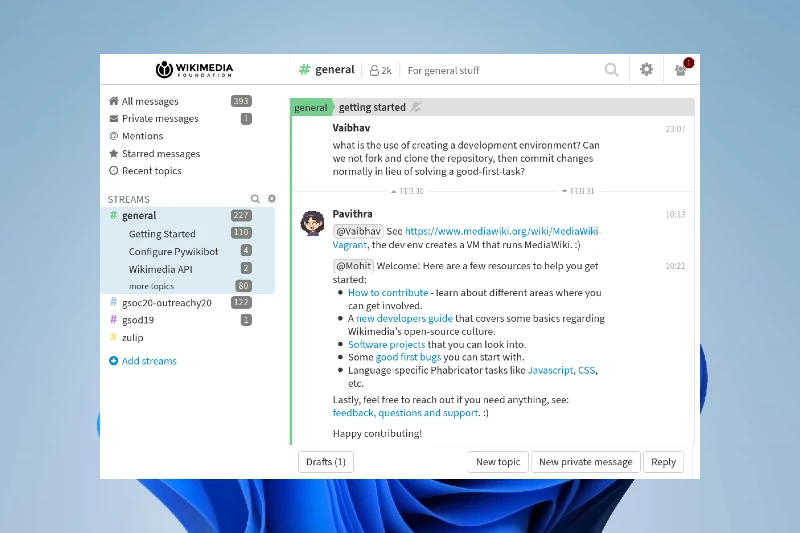Viewport: 800px width, 533px height.
Task: Click the at-sign icon beside Mentions
Action: click(x=114, y=136)
